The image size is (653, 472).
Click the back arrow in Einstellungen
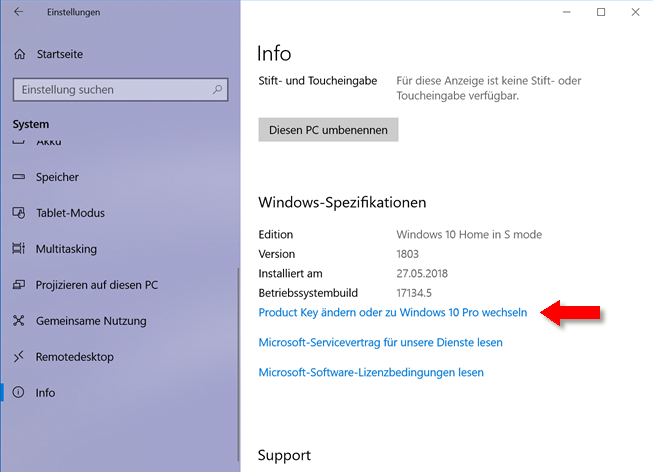tap(18, 12)
